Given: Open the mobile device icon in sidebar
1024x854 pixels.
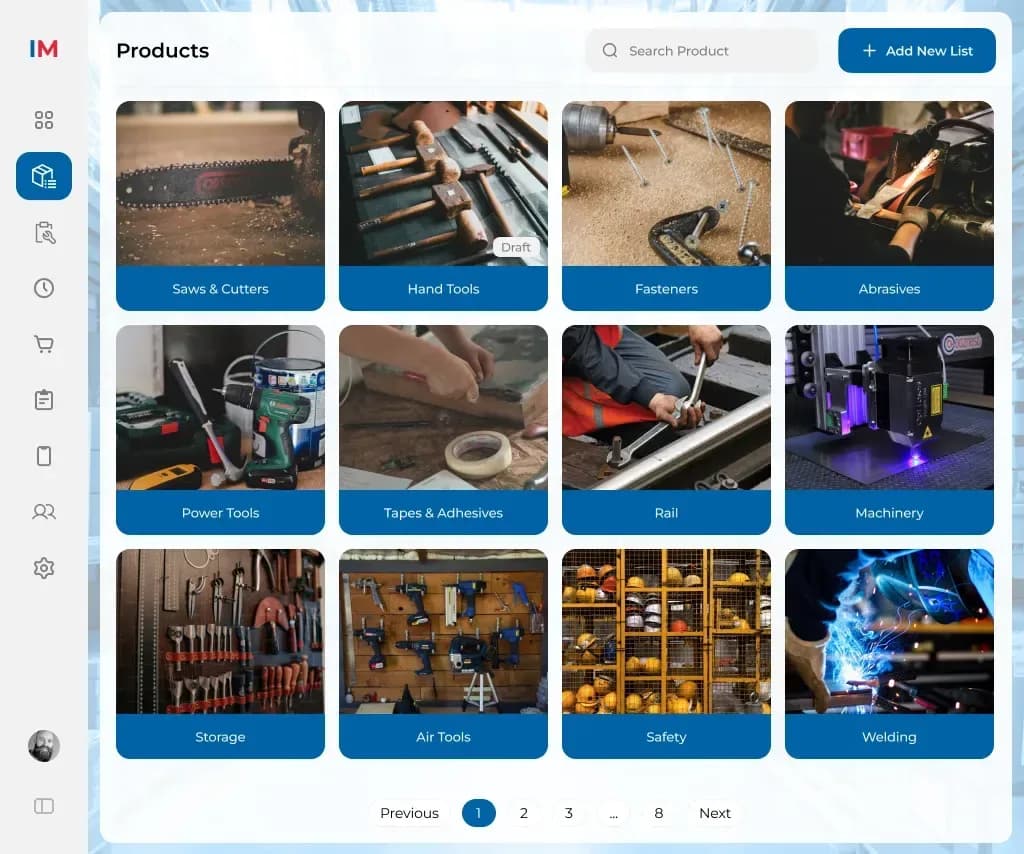Looking at the screenshot, I should [x=44, y=456].
